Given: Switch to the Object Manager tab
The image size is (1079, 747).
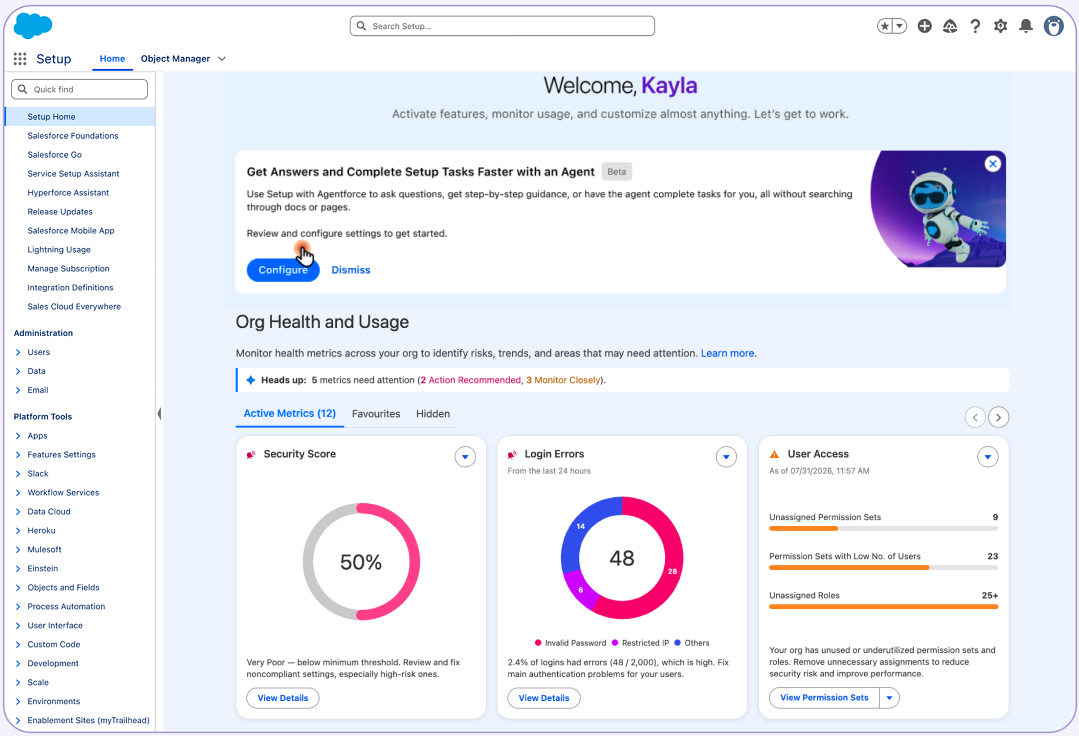Looking at the screenshot, I should point(175,59).
